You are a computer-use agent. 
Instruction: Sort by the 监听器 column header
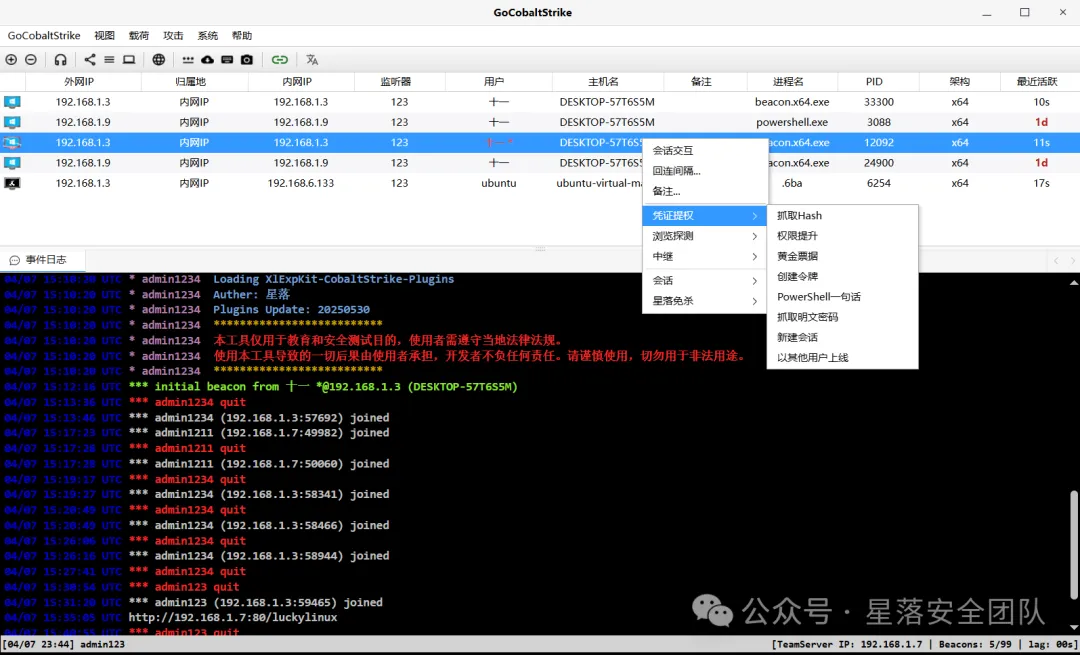click(x=399, y=81)
